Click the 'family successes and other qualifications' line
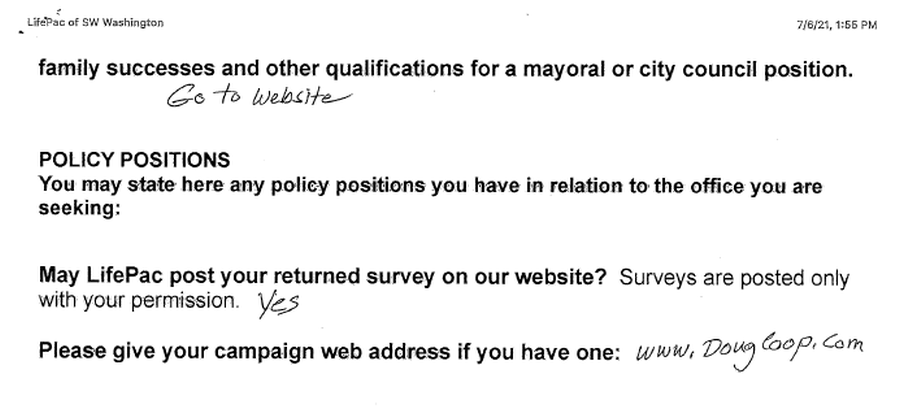This screenshot has width=900, height=418. [x=445, y=69]
